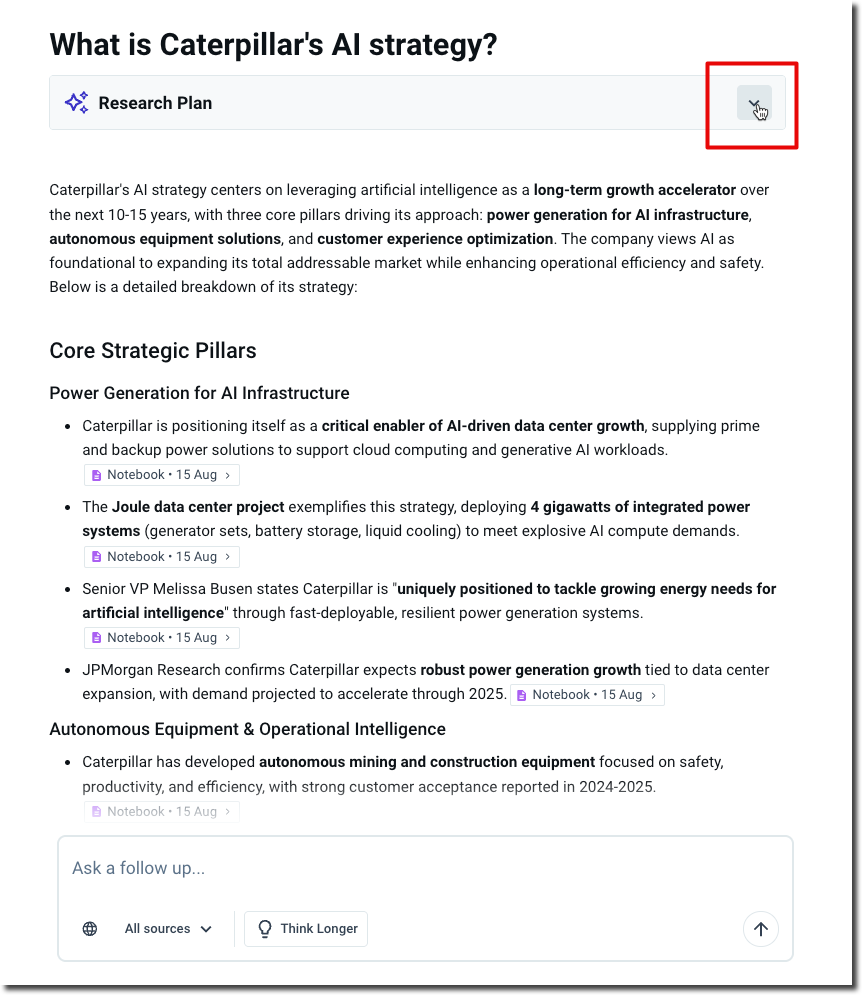Click the Research Plan header label
The height and width of the screenshot is (995, 862).
click(155, 103)
